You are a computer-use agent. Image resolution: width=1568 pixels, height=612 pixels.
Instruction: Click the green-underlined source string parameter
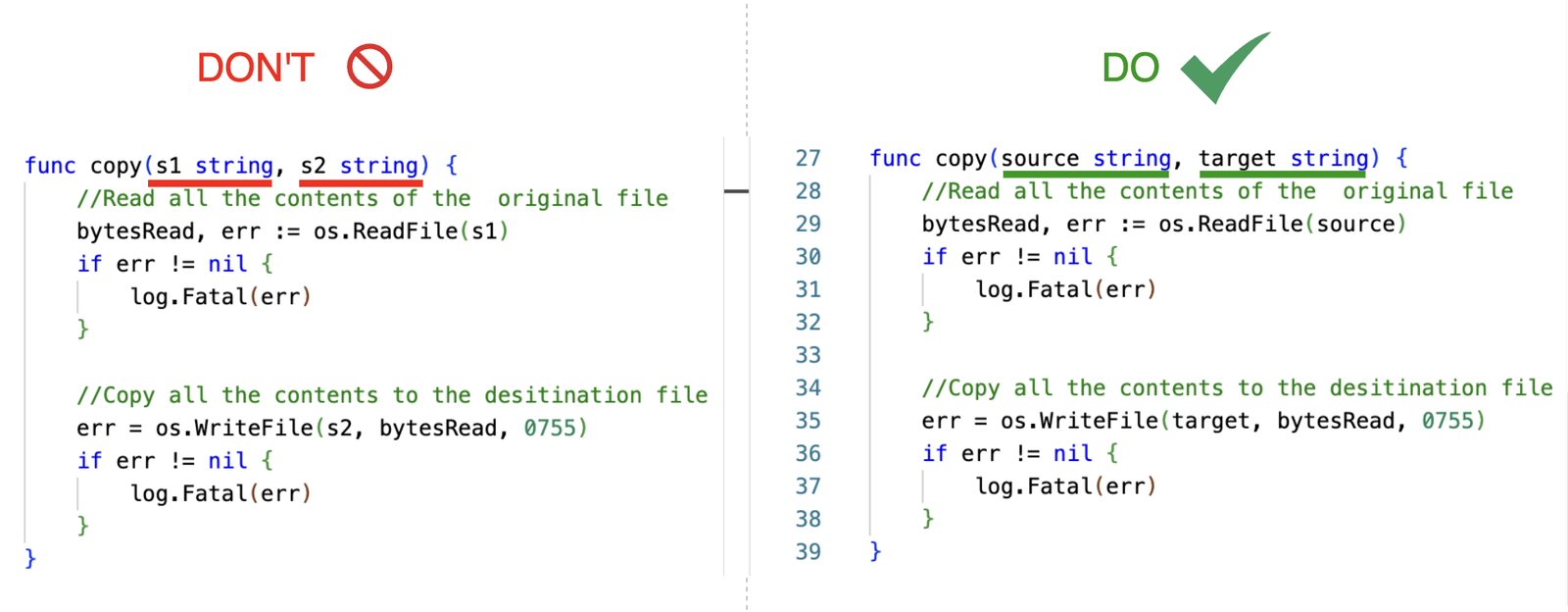tap(1085, 159)
